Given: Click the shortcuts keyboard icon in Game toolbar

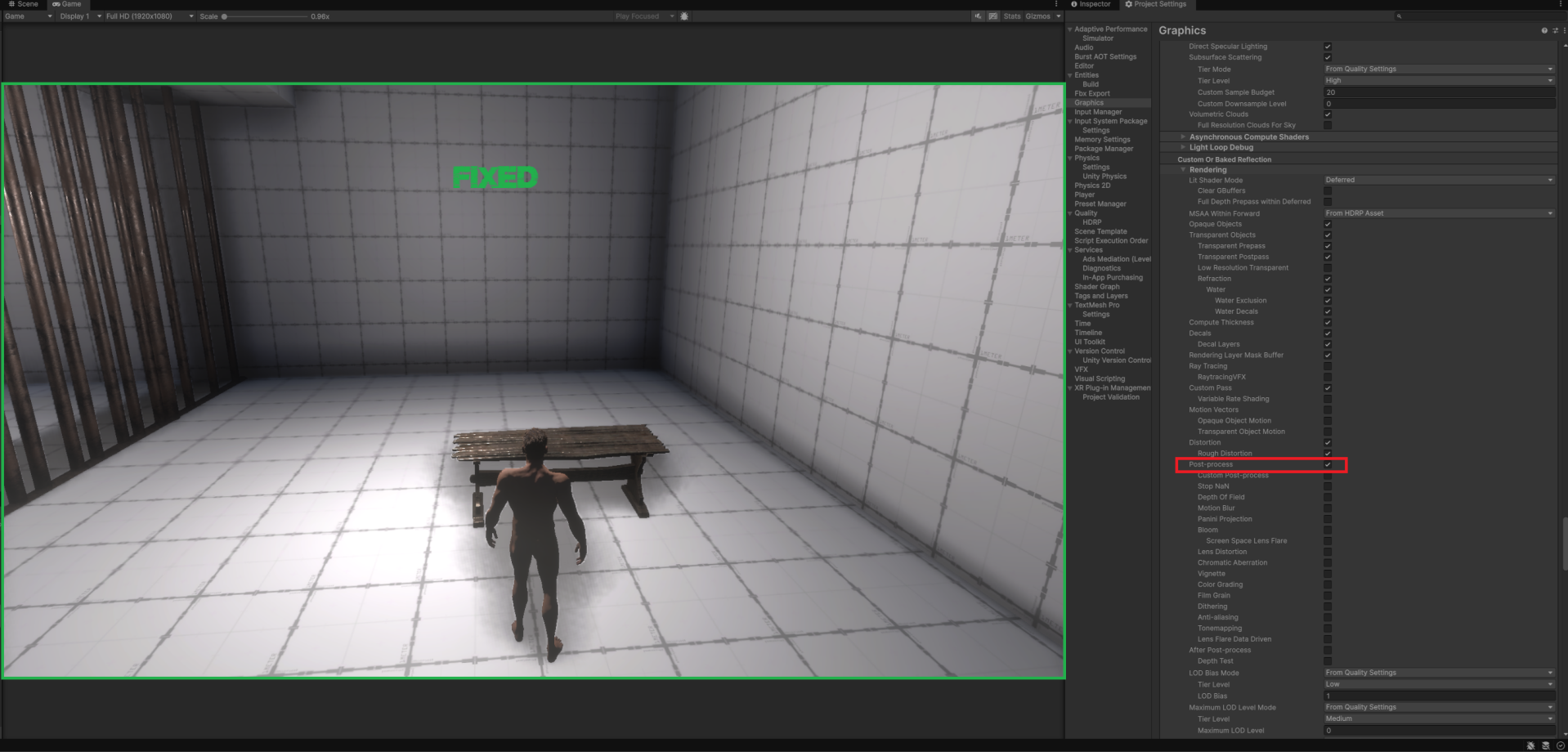Looking at the screenshot, I should 992,16.
